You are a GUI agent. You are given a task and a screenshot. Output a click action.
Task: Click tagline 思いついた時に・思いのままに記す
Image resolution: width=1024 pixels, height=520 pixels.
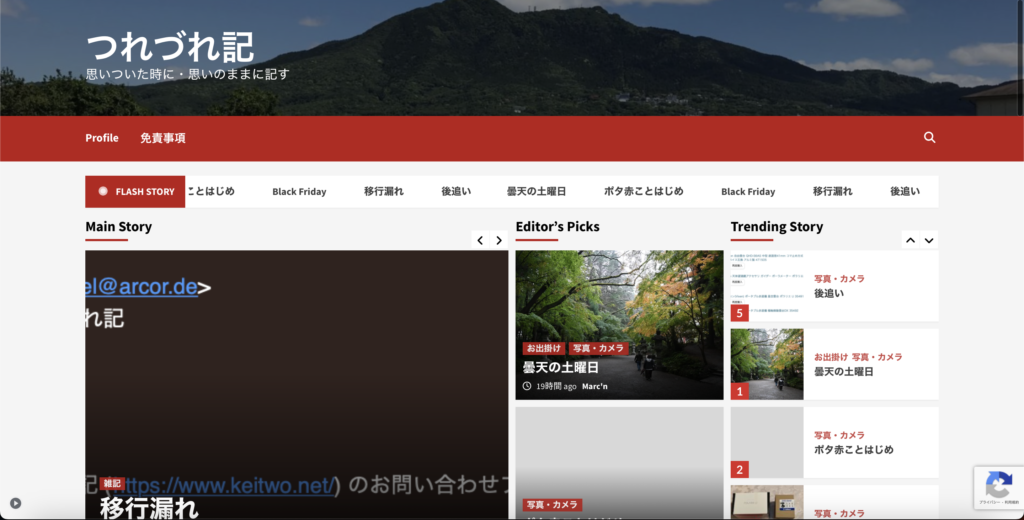(187, 74)
